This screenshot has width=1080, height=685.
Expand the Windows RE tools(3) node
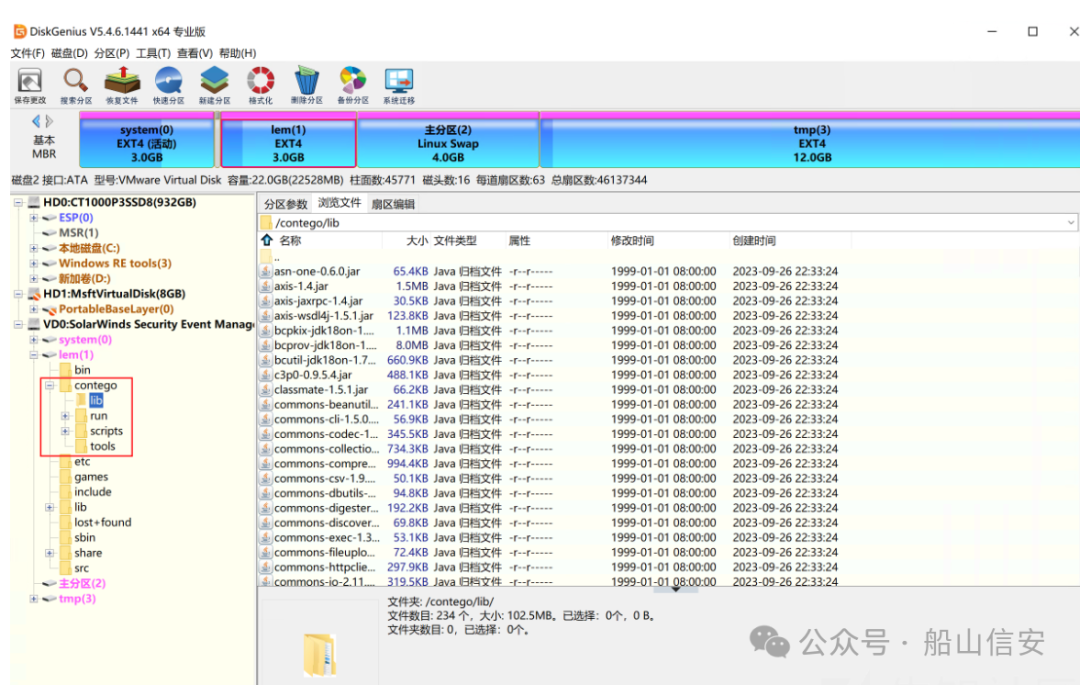(34, 263)
